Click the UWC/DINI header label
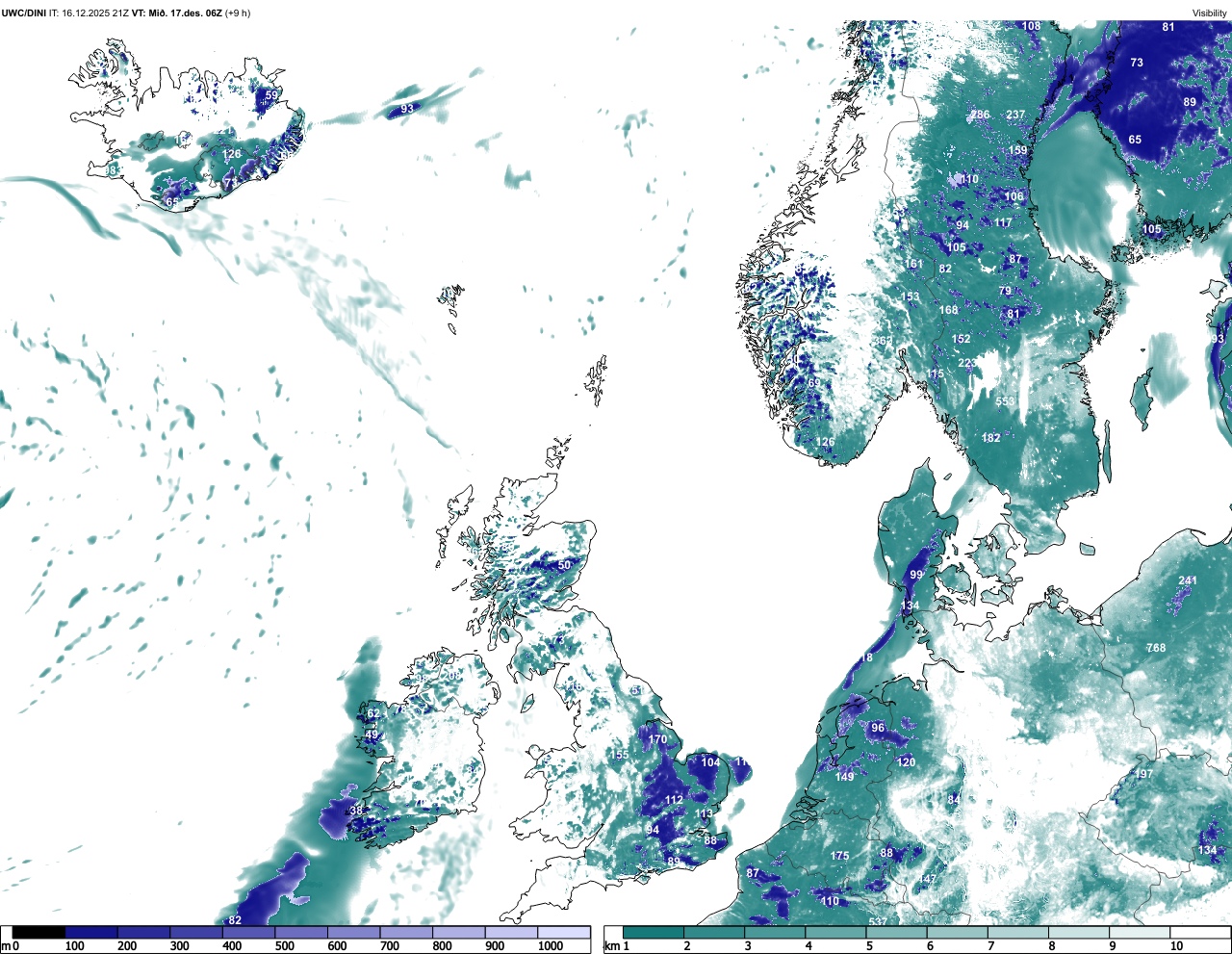The height and width of the screenshot is (954, 1232). point(24,13)
